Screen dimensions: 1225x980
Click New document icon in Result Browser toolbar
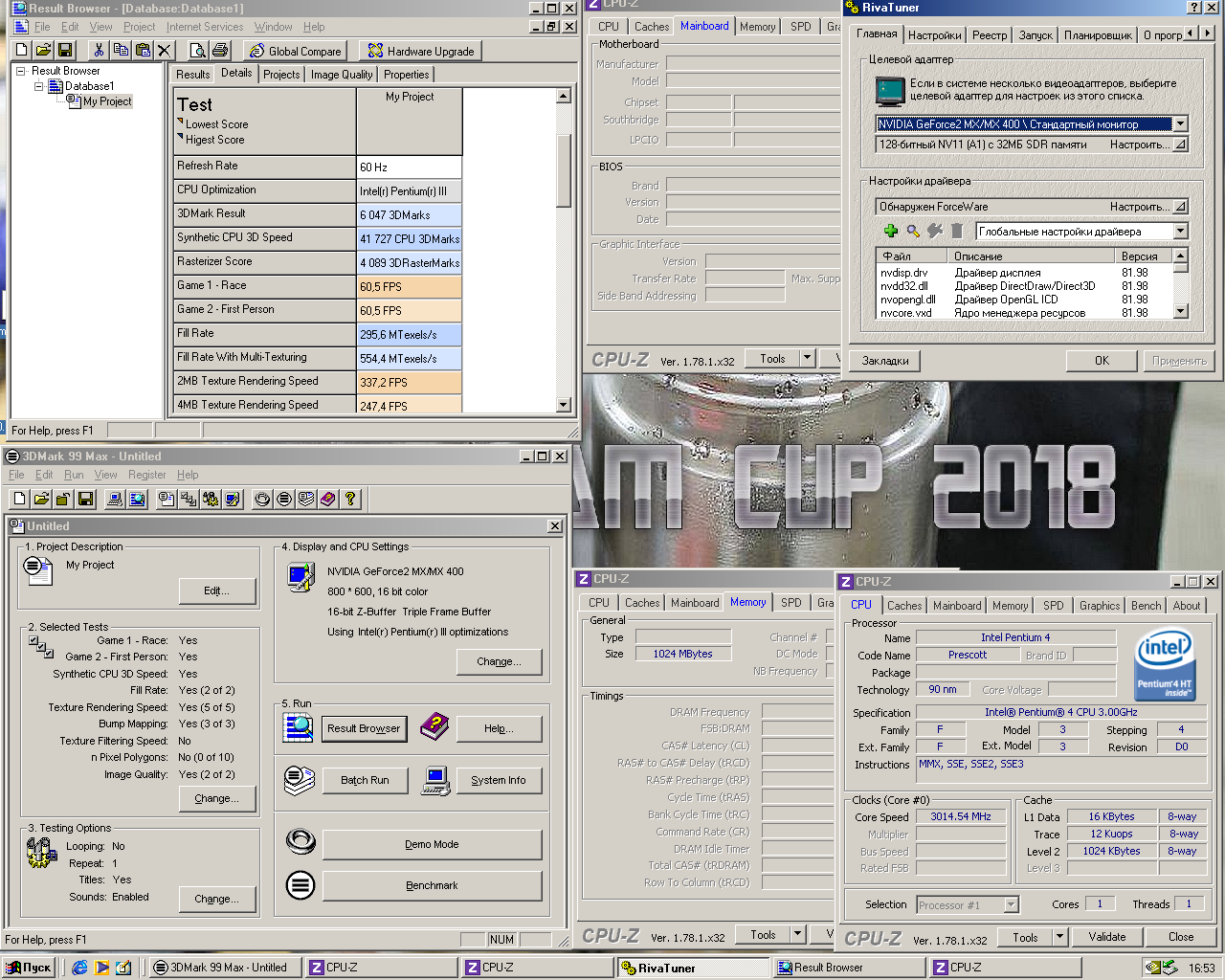[x=21, y=50]
